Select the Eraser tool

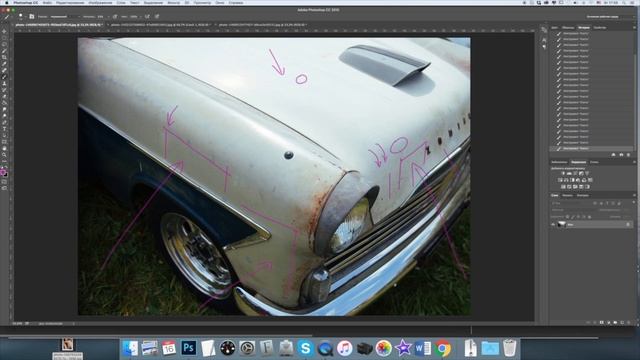tap(4, 96)
